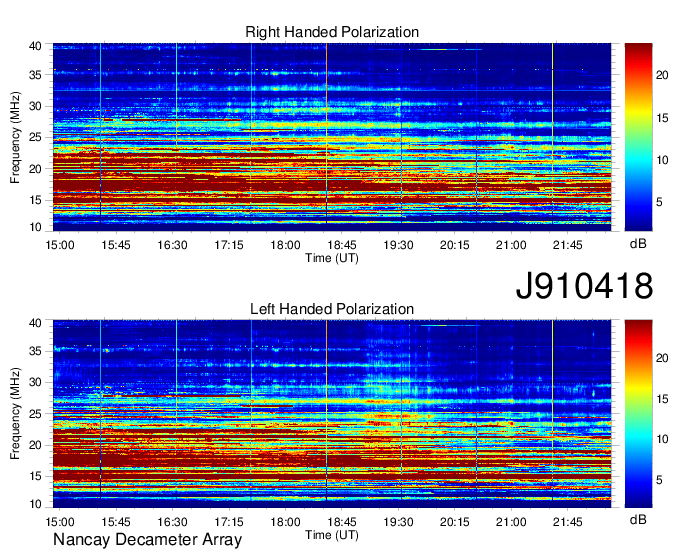
Task: Click the 15 MHz tick of upper plot
Action: [x=36, y=200]
